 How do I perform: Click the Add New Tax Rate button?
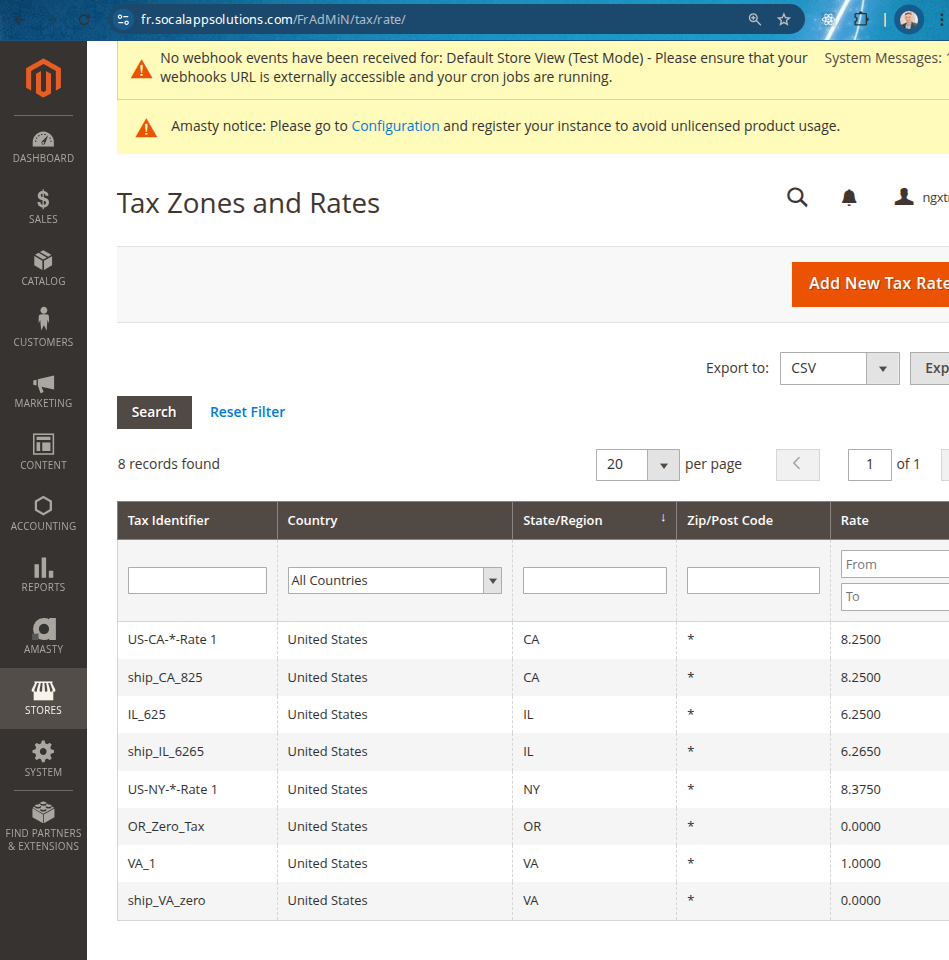872,283
